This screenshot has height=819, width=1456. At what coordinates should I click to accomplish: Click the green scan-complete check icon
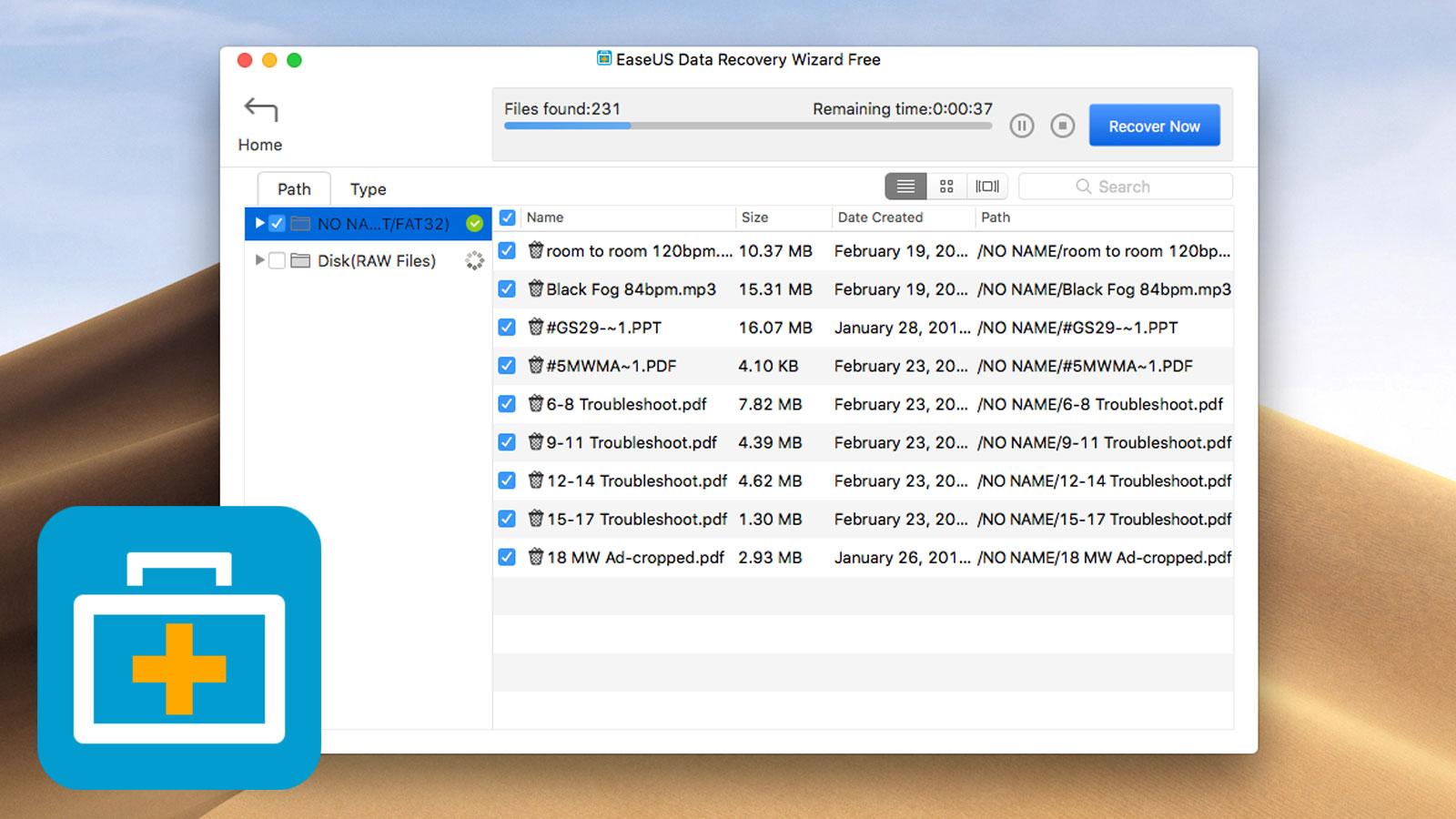(474, 223)
